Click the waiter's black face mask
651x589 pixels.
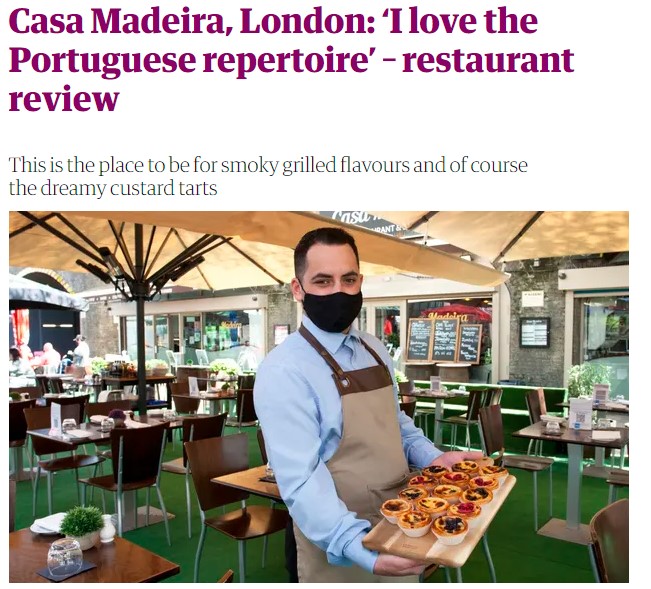[x=332, y=310]
